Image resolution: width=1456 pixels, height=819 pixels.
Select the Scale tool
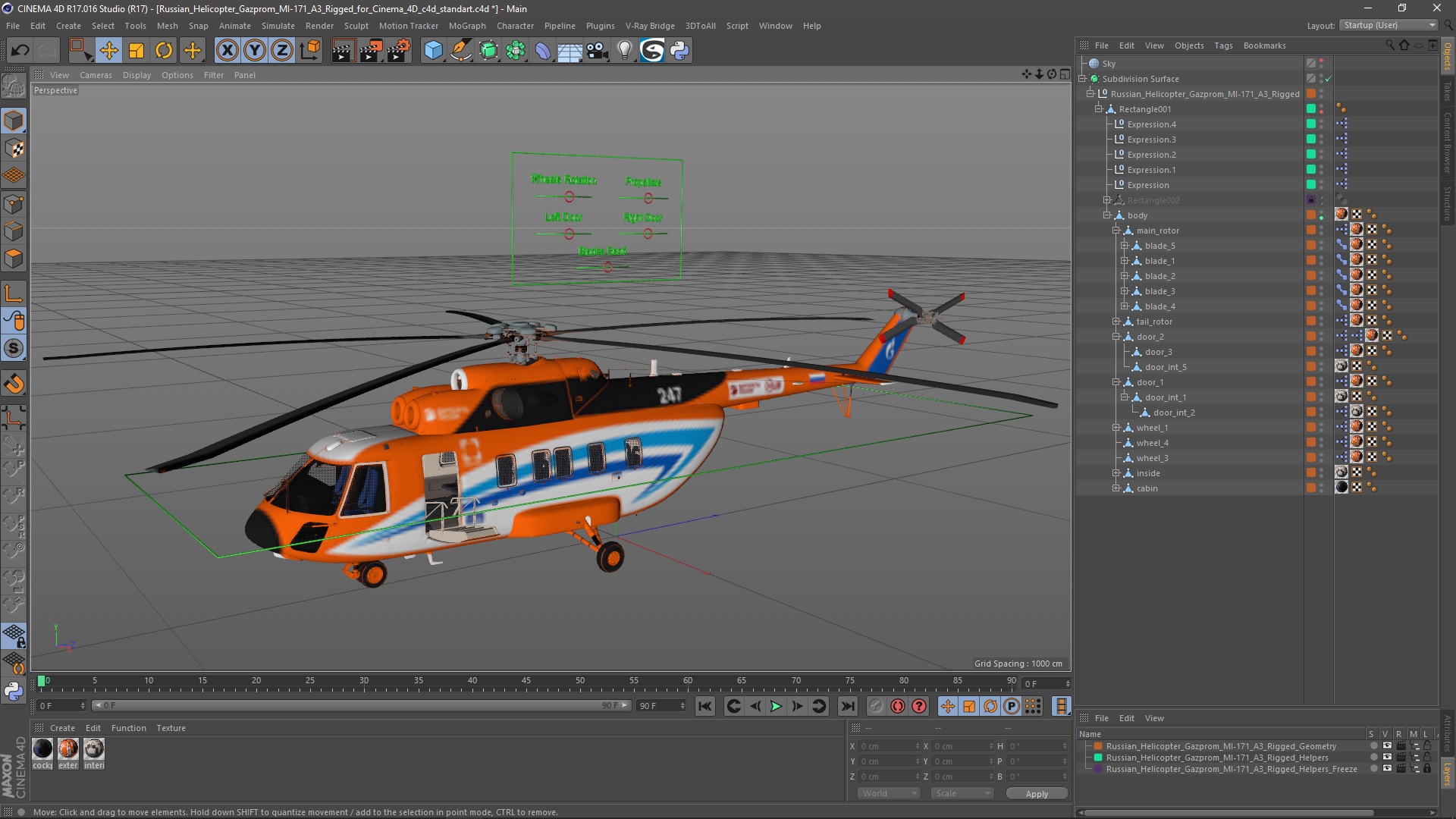(136, 51)
